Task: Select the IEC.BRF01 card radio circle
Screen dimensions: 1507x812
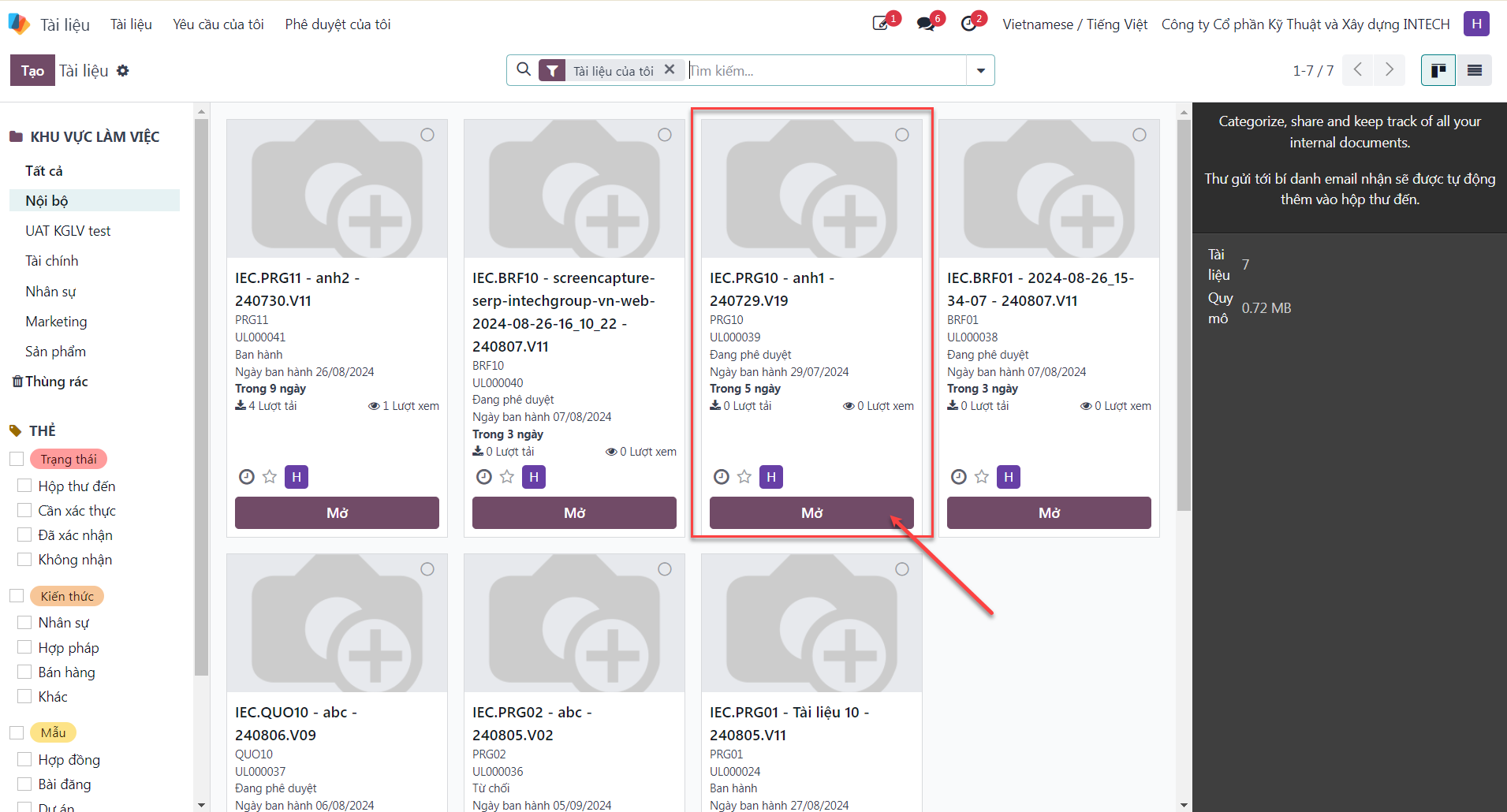Action: click(x=1140, y=135)
